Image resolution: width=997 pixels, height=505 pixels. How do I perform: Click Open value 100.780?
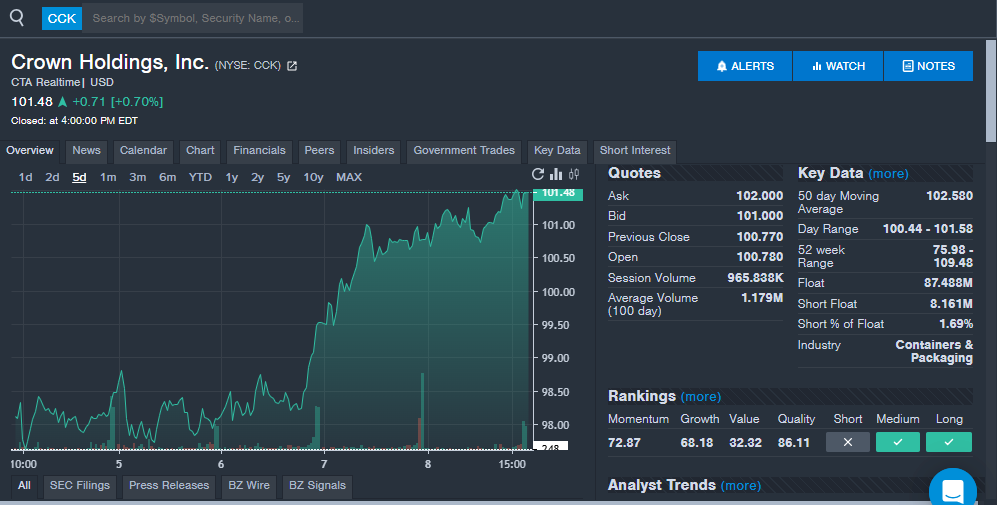(x=760, y=257)
